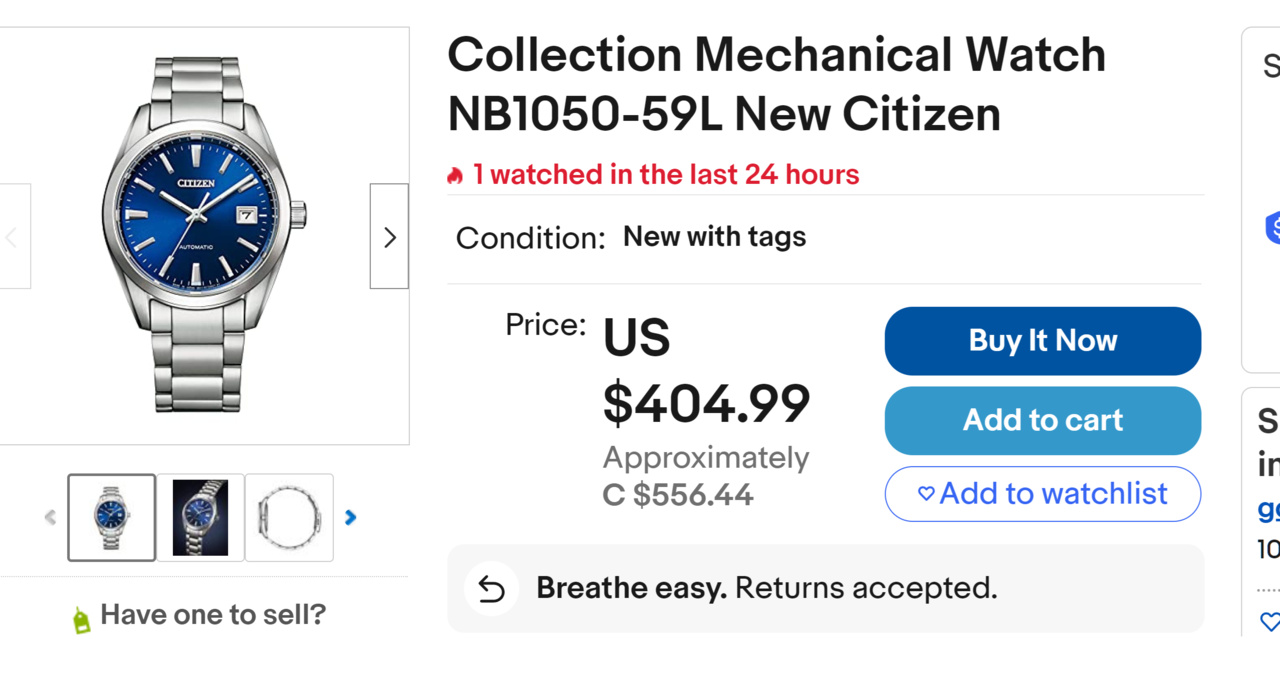The image size is (1280, 675).
Task: Open the "Have one to sell?" link
Action: tap(213, 614)
